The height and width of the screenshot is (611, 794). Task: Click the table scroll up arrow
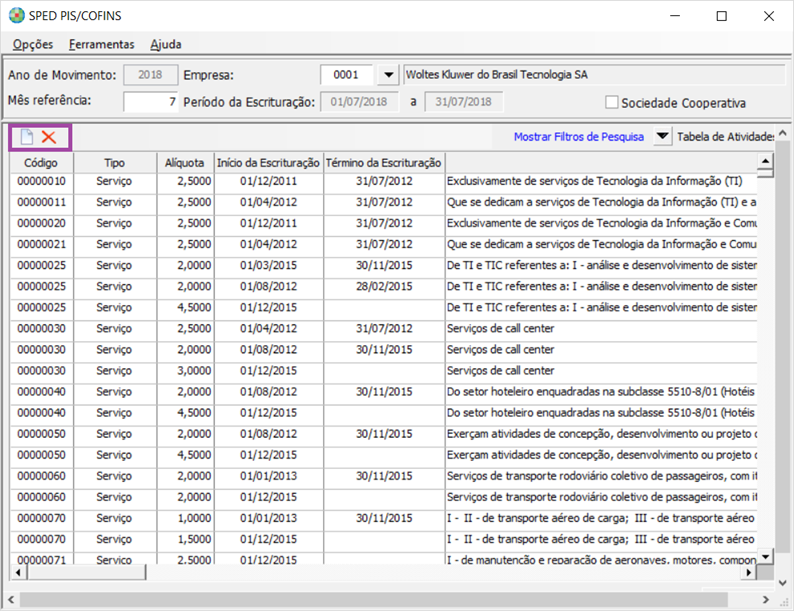766,162
